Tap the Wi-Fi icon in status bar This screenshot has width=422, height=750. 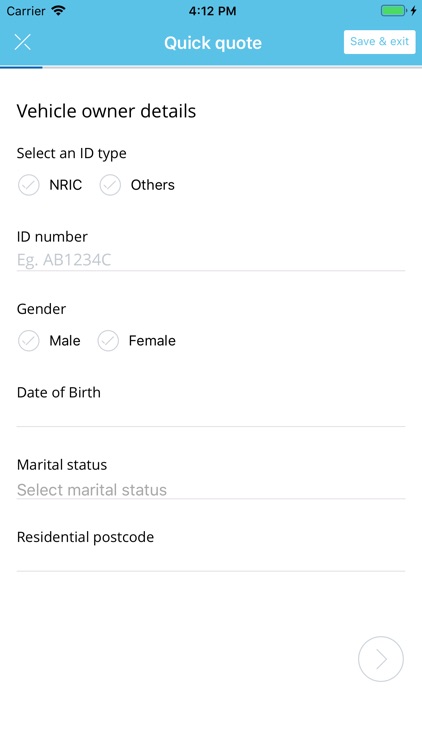[x=58, y=11]
